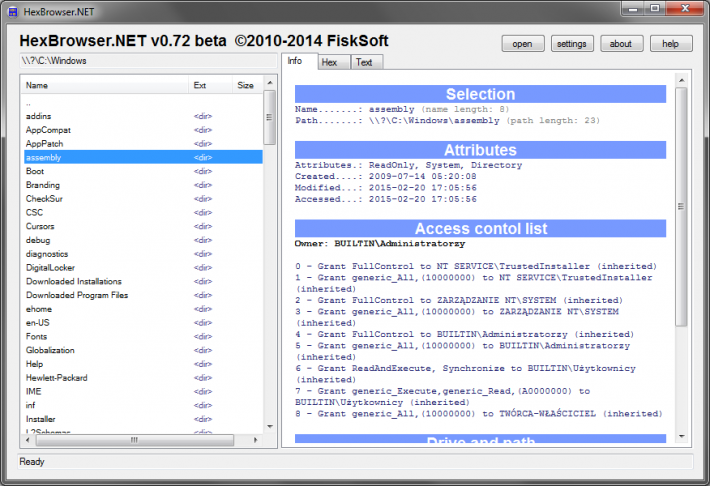Click the path field showing \\?\C:\Windows
The width and height of the screenshot is (710, 486).
click(x=148, y=61)
